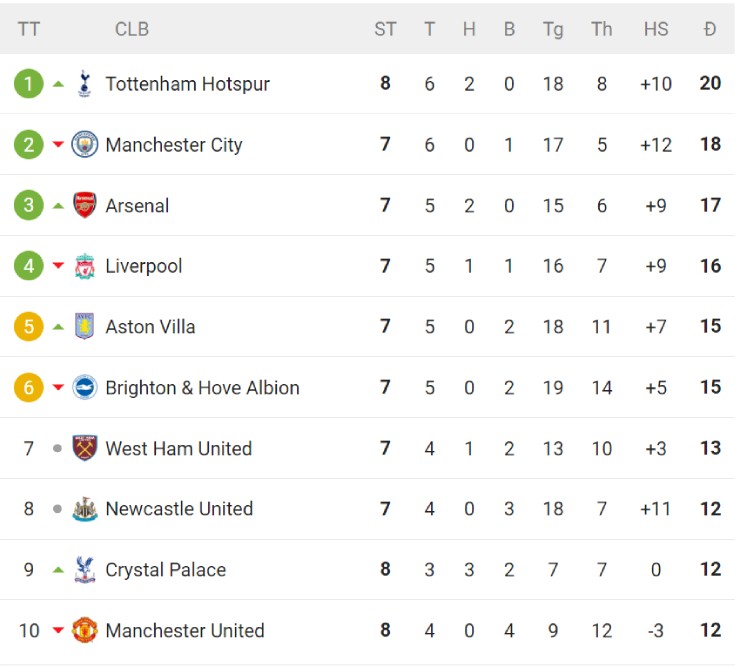Click the Brighton & Hove Albion crest

click(85, 388)
